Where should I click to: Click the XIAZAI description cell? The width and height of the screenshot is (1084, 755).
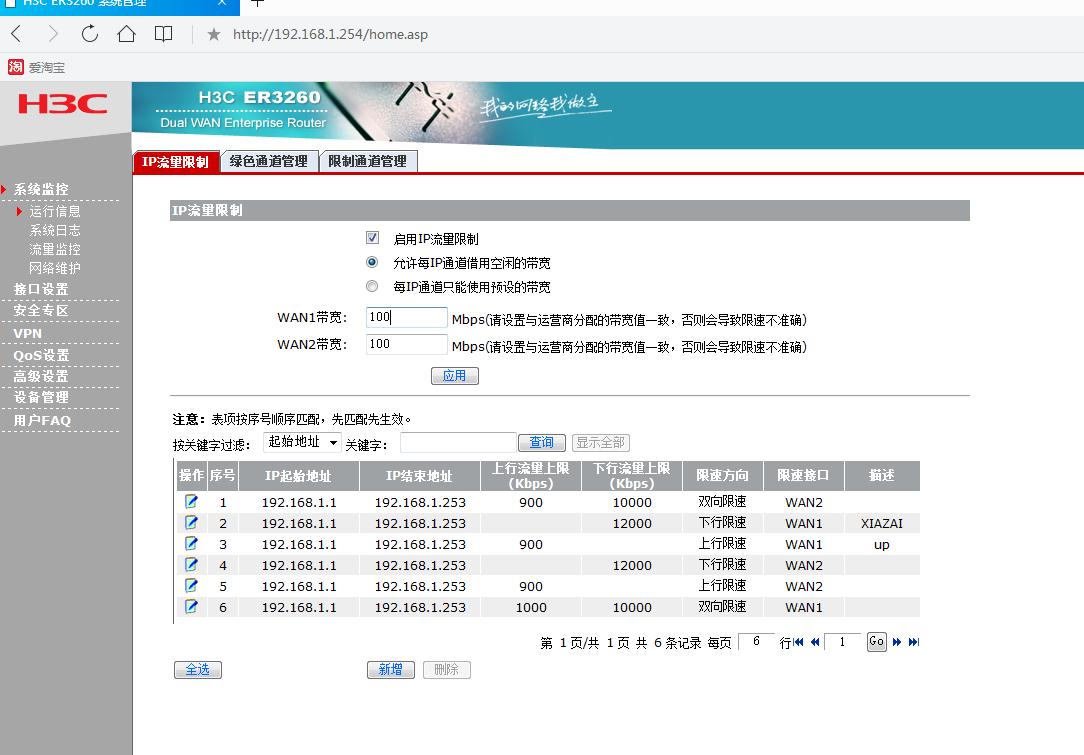[881, 523]
